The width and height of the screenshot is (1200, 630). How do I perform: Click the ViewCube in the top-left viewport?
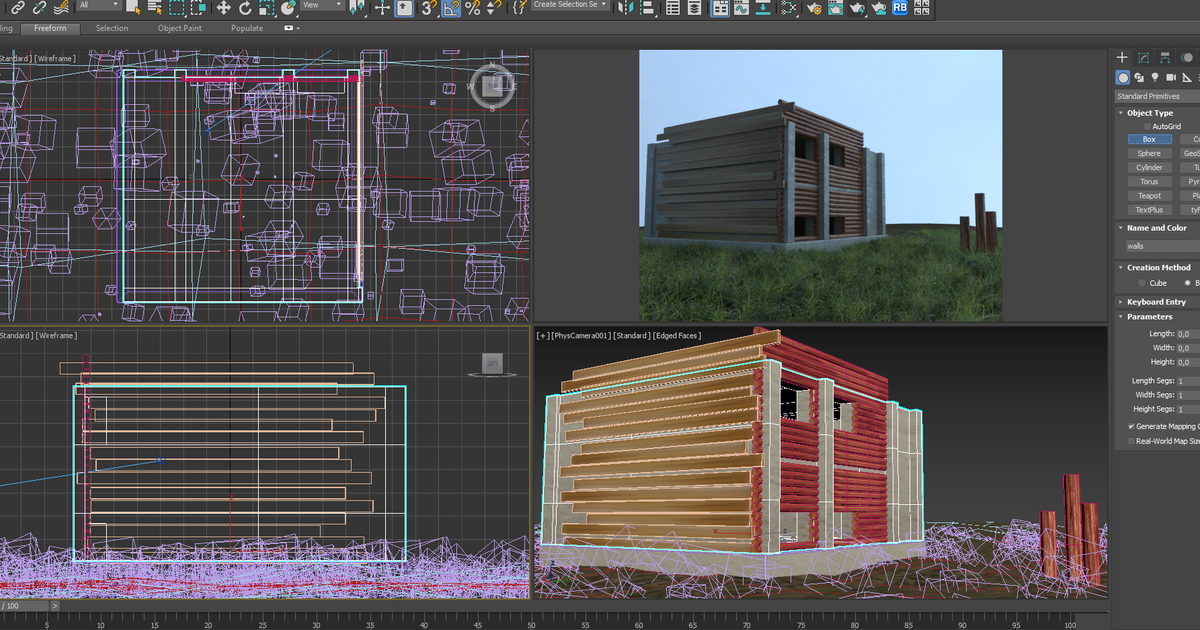pyautogui.click(x=491, y=87)
